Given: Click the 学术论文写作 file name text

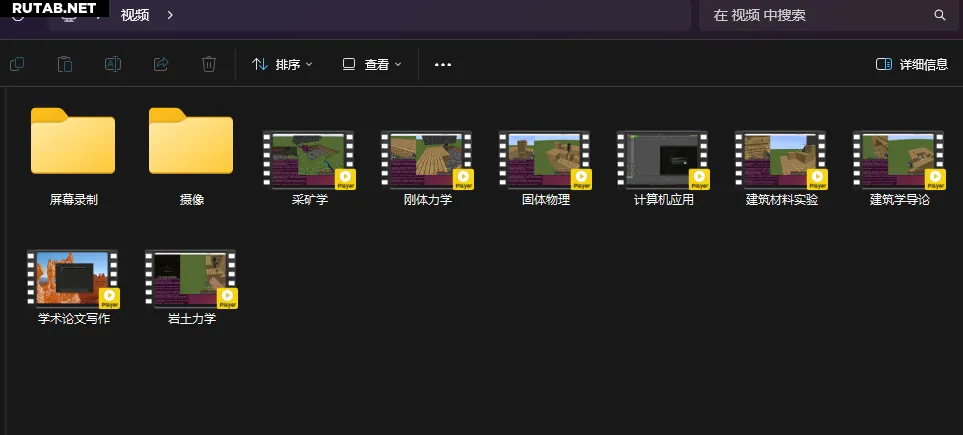Looking at the screenshot, I should pyautogui.click(x=74, y=319).
